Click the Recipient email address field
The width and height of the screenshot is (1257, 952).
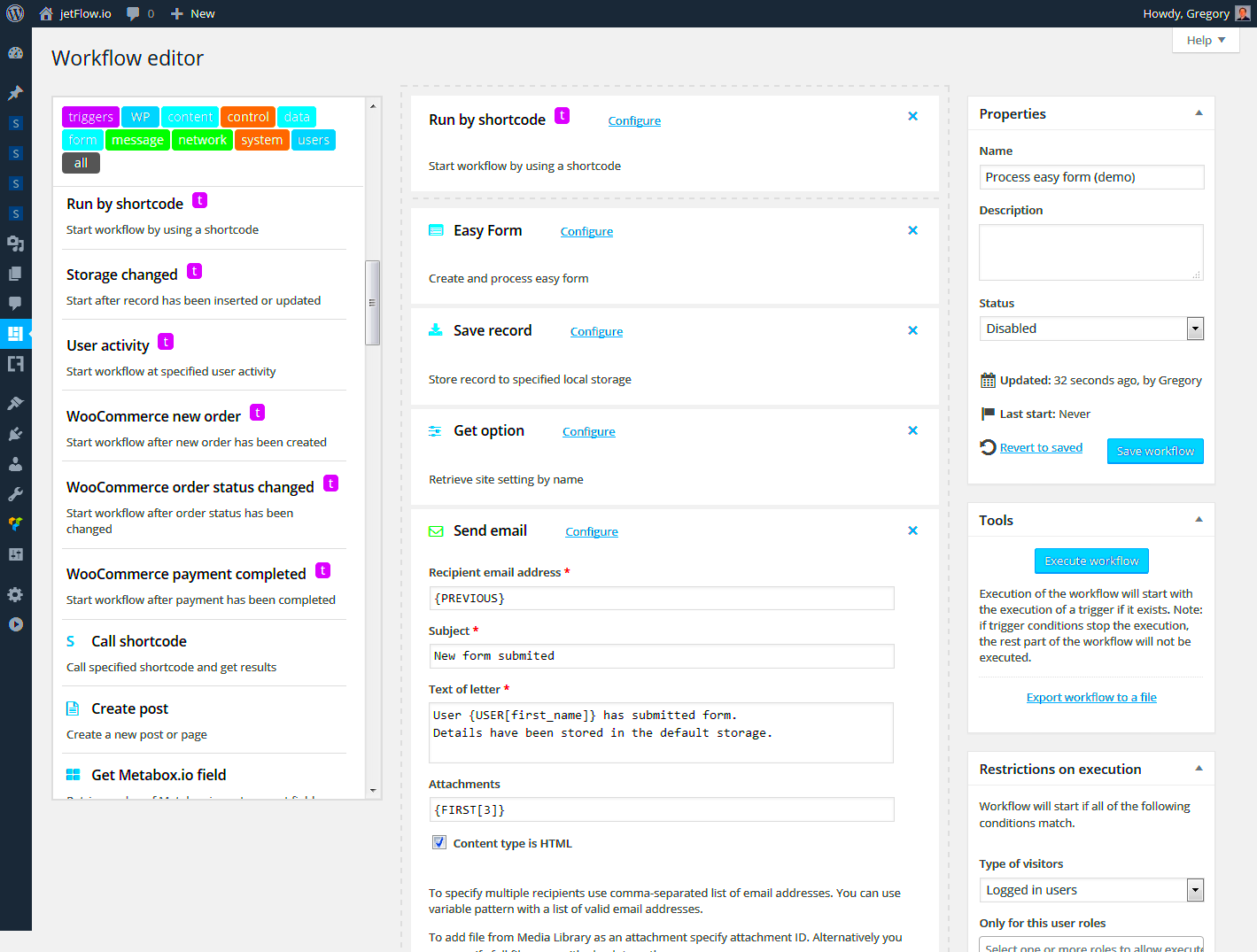coord(662,599)
